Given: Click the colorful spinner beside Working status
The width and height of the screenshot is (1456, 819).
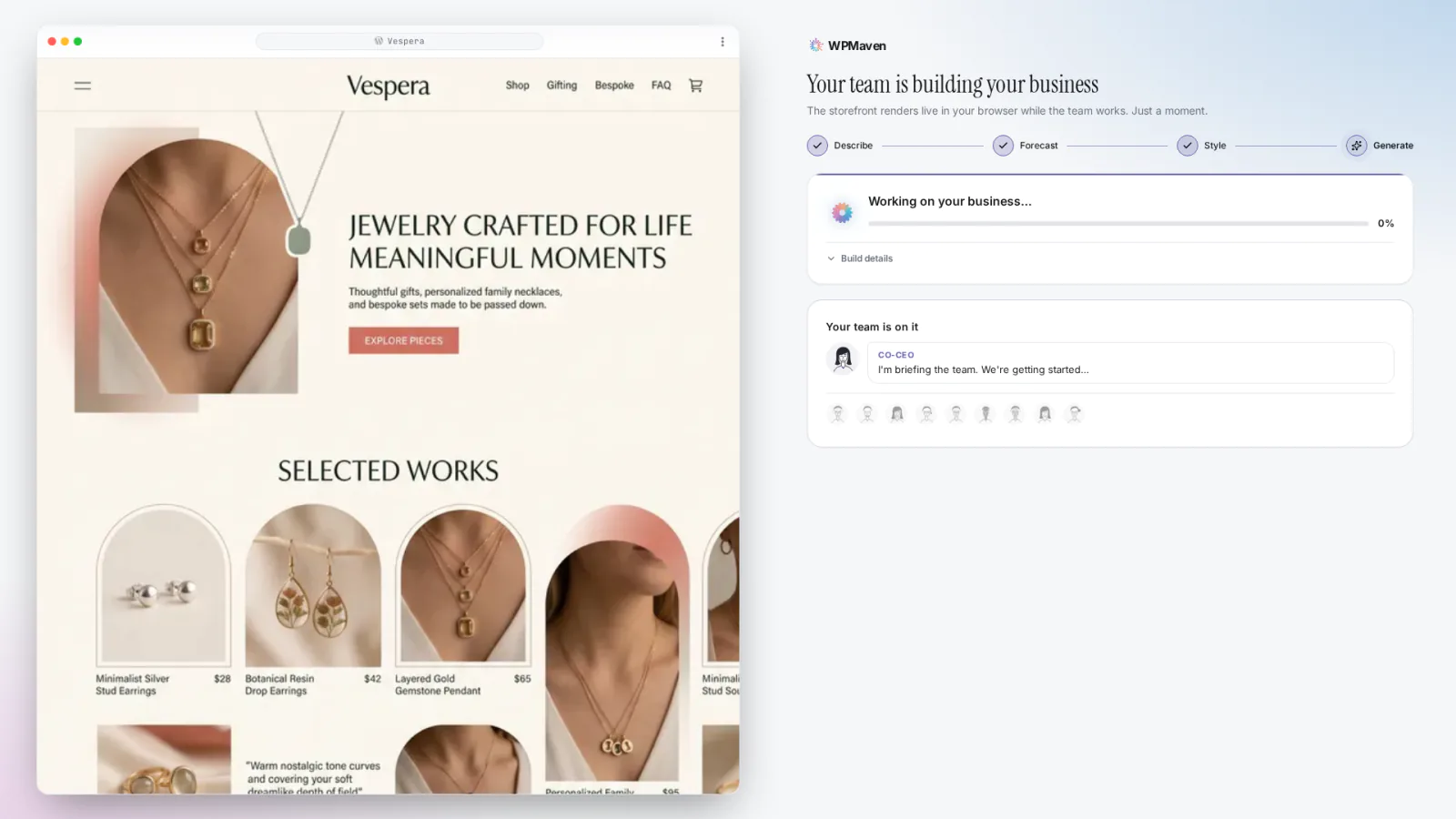Looking at the screenshot, I should pyautogui.click(x=843, y=212).
